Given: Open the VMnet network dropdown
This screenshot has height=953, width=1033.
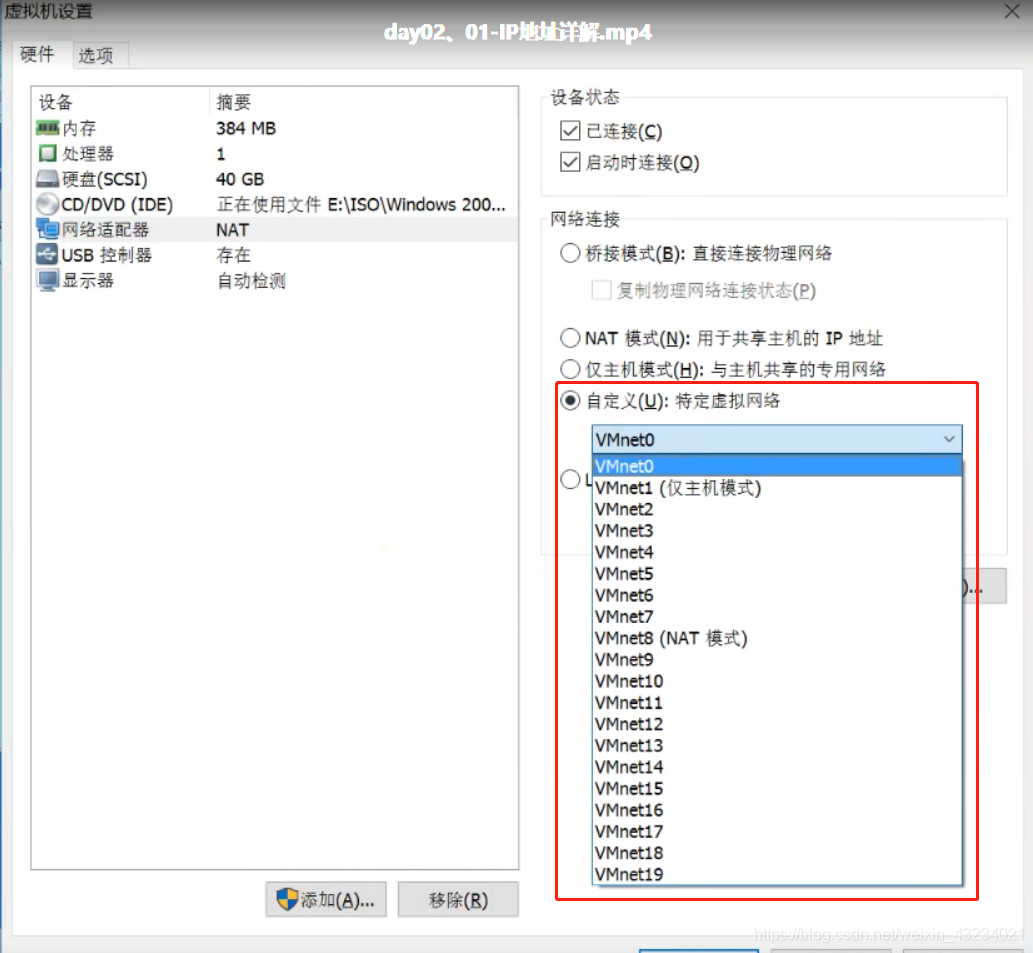Looking at the screenshot, I should (949, 439).
